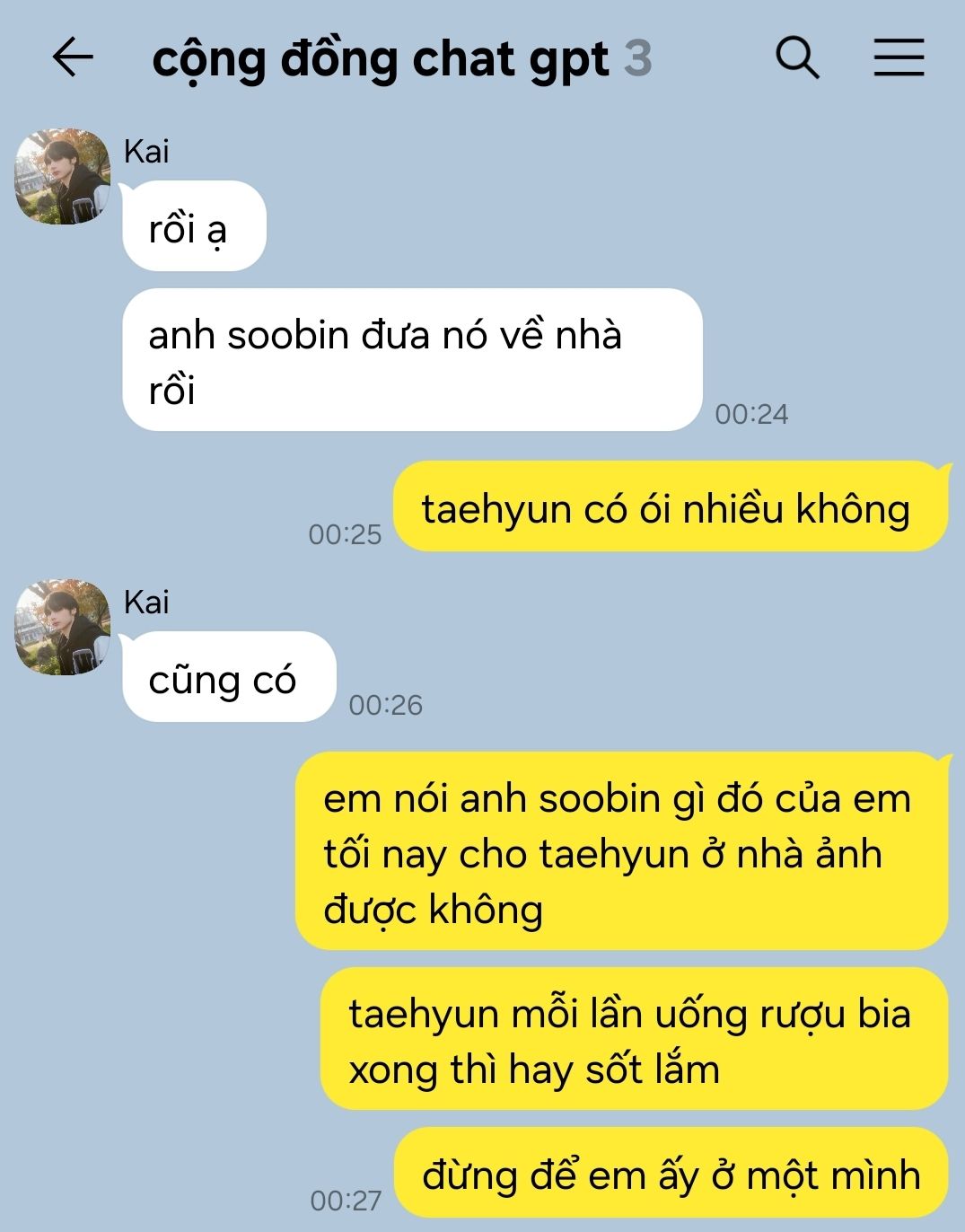Open Kai's second profile picture

(x=62, y=627)
